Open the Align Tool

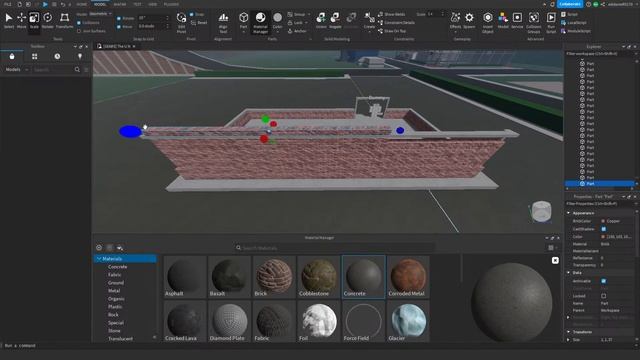223,22
